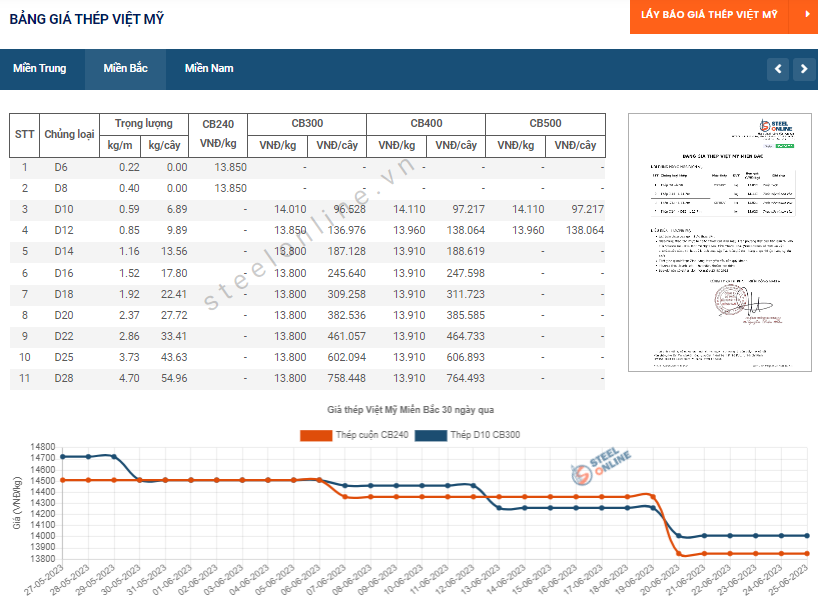
Task: Click the 311.723 price cell
Action: (465, 294)
